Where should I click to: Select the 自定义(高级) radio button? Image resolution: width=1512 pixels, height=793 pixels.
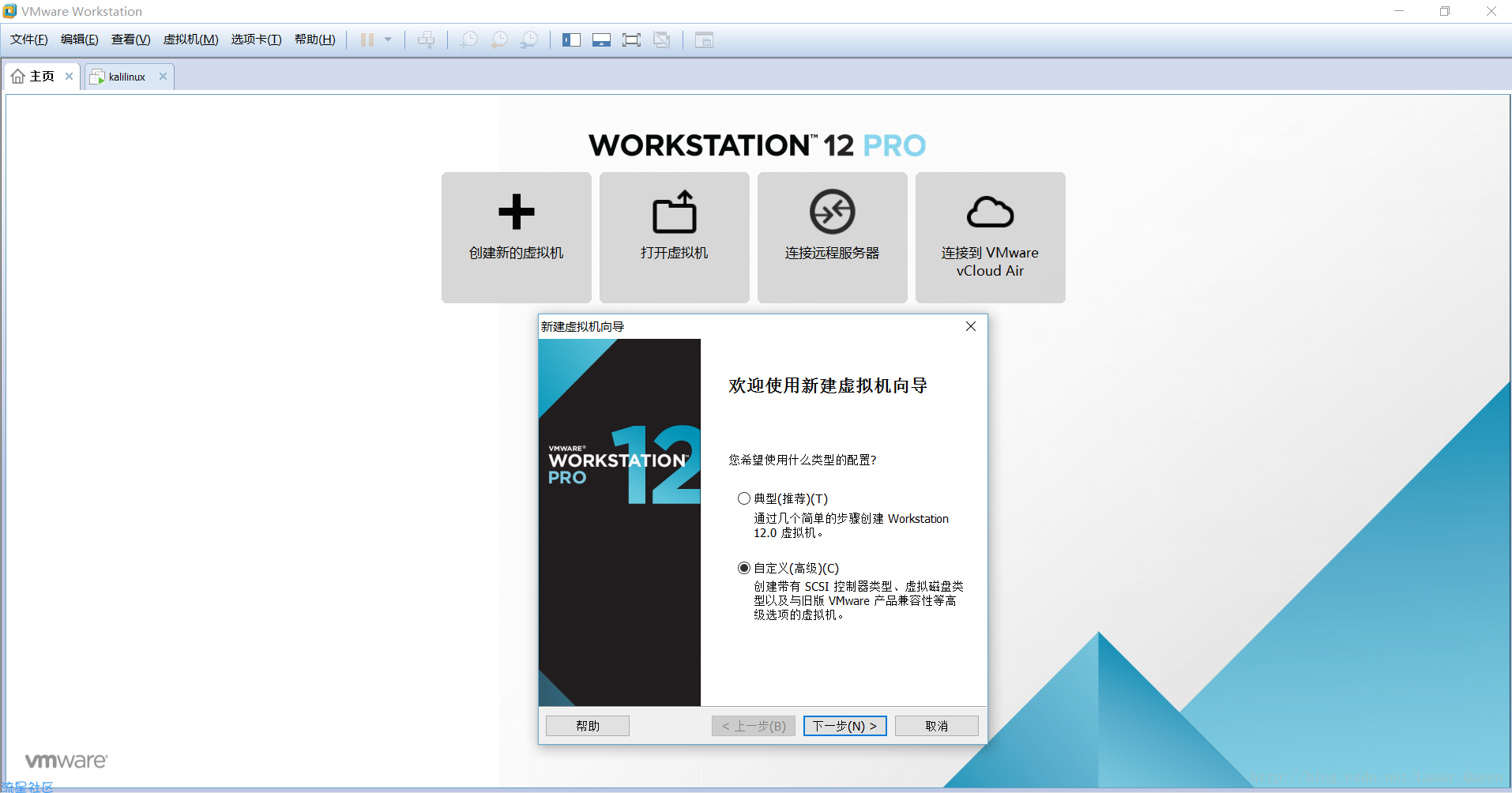pyautogui.click(x=743, y=568)
